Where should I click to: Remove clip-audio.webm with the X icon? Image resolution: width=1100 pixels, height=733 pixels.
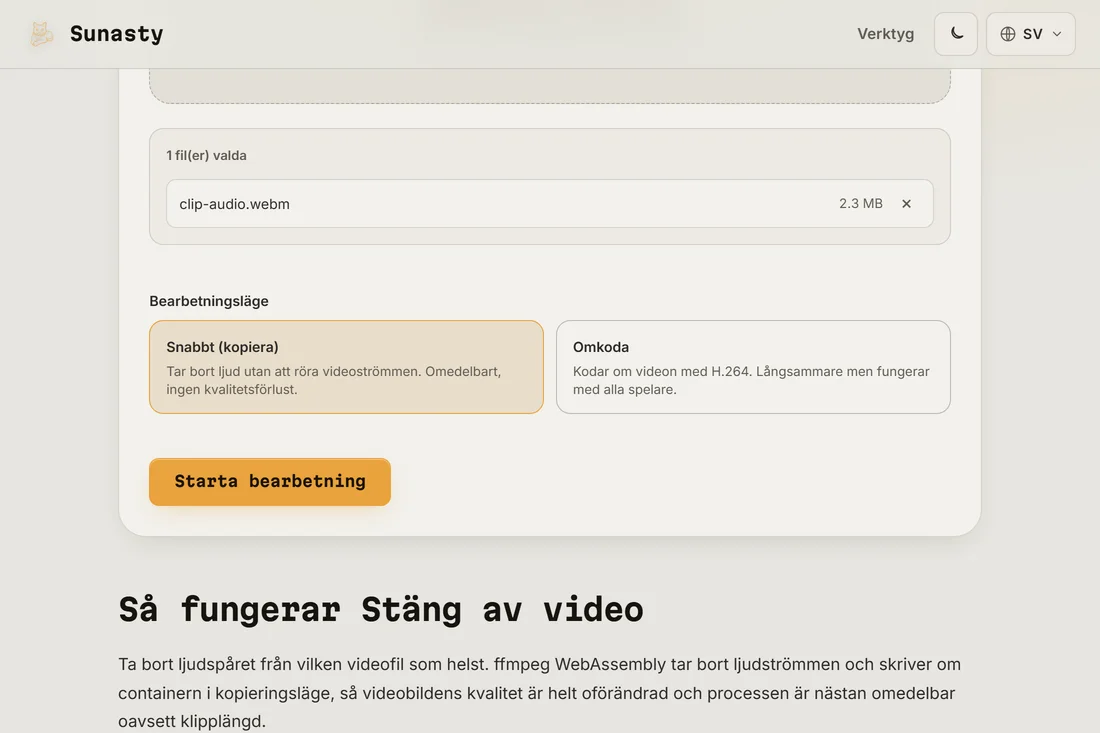click(906, 203)
